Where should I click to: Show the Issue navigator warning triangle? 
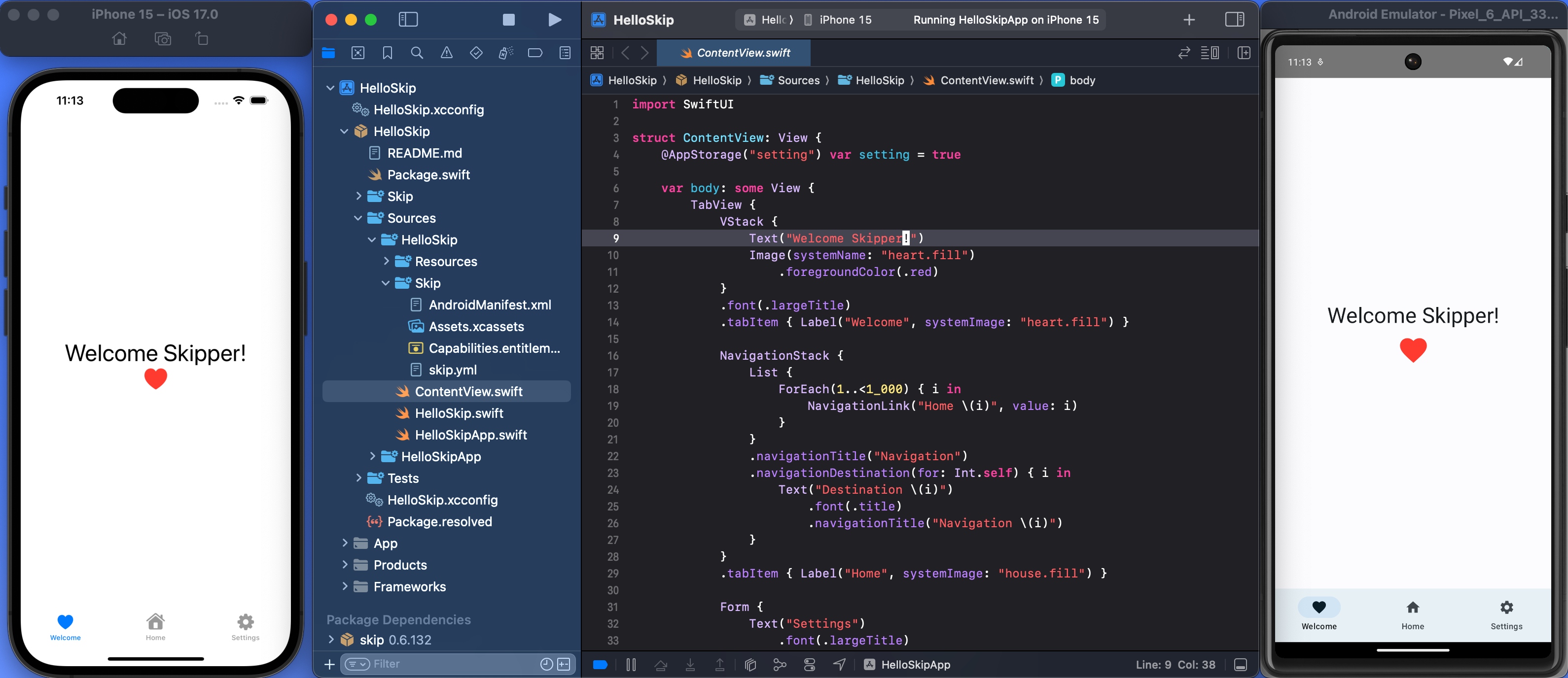click(x=447, y=53)
